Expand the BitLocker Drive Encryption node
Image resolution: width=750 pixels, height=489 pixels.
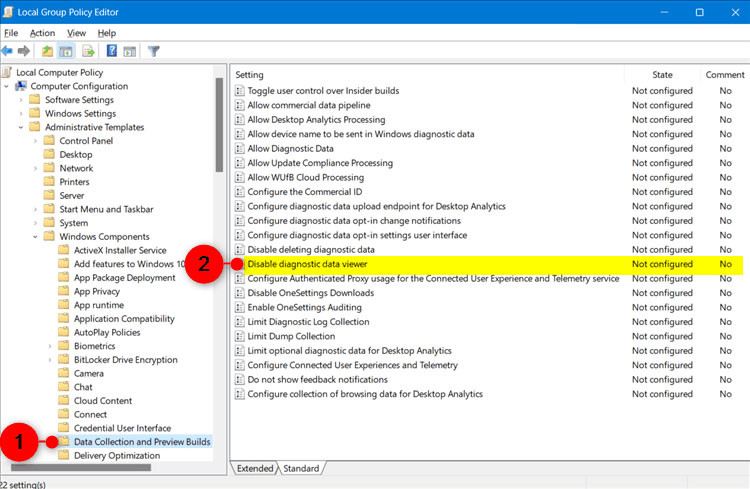tap(50, 359)
